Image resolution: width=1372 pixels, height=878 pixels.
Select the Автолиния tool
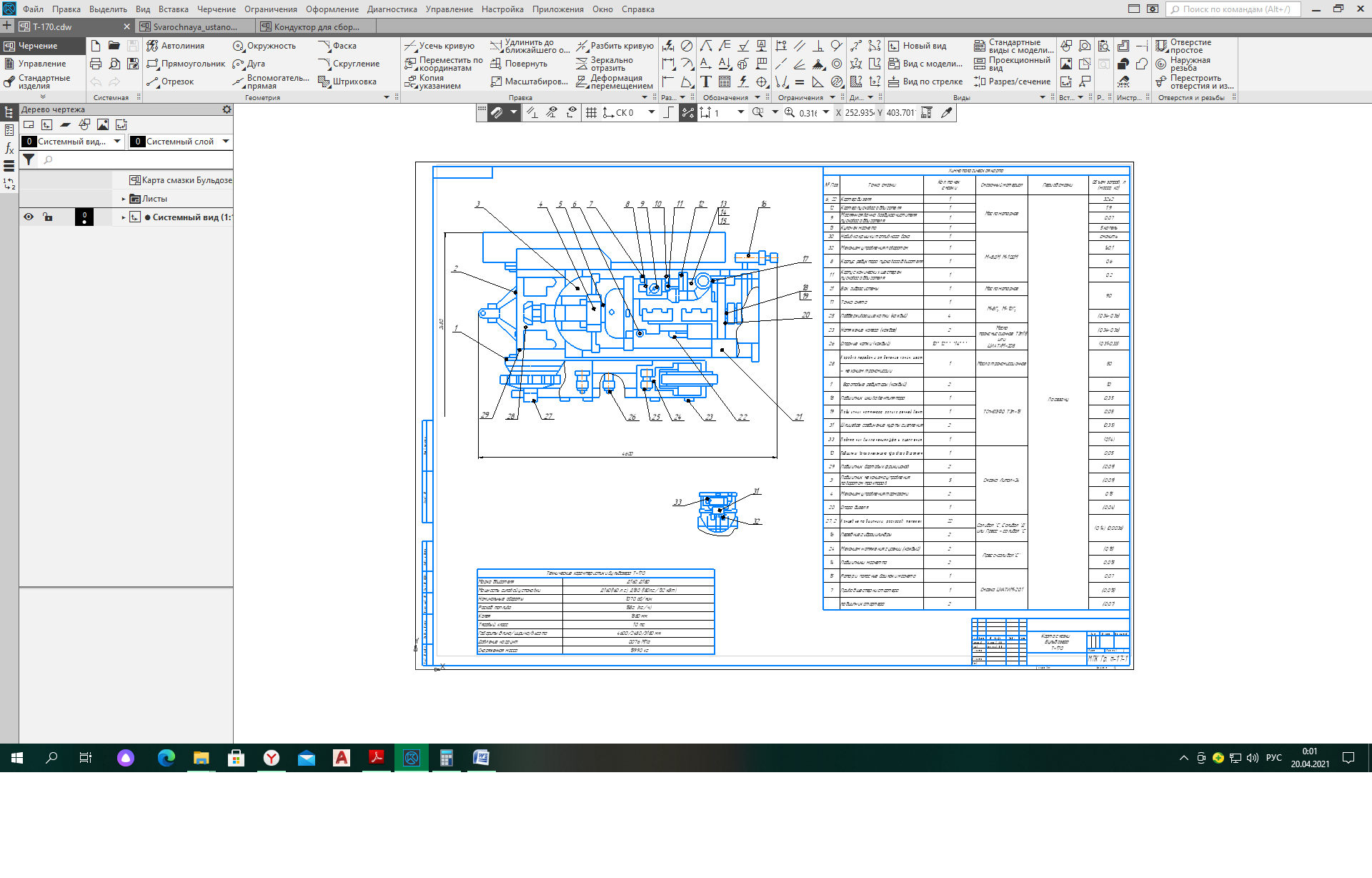point(175,46)
